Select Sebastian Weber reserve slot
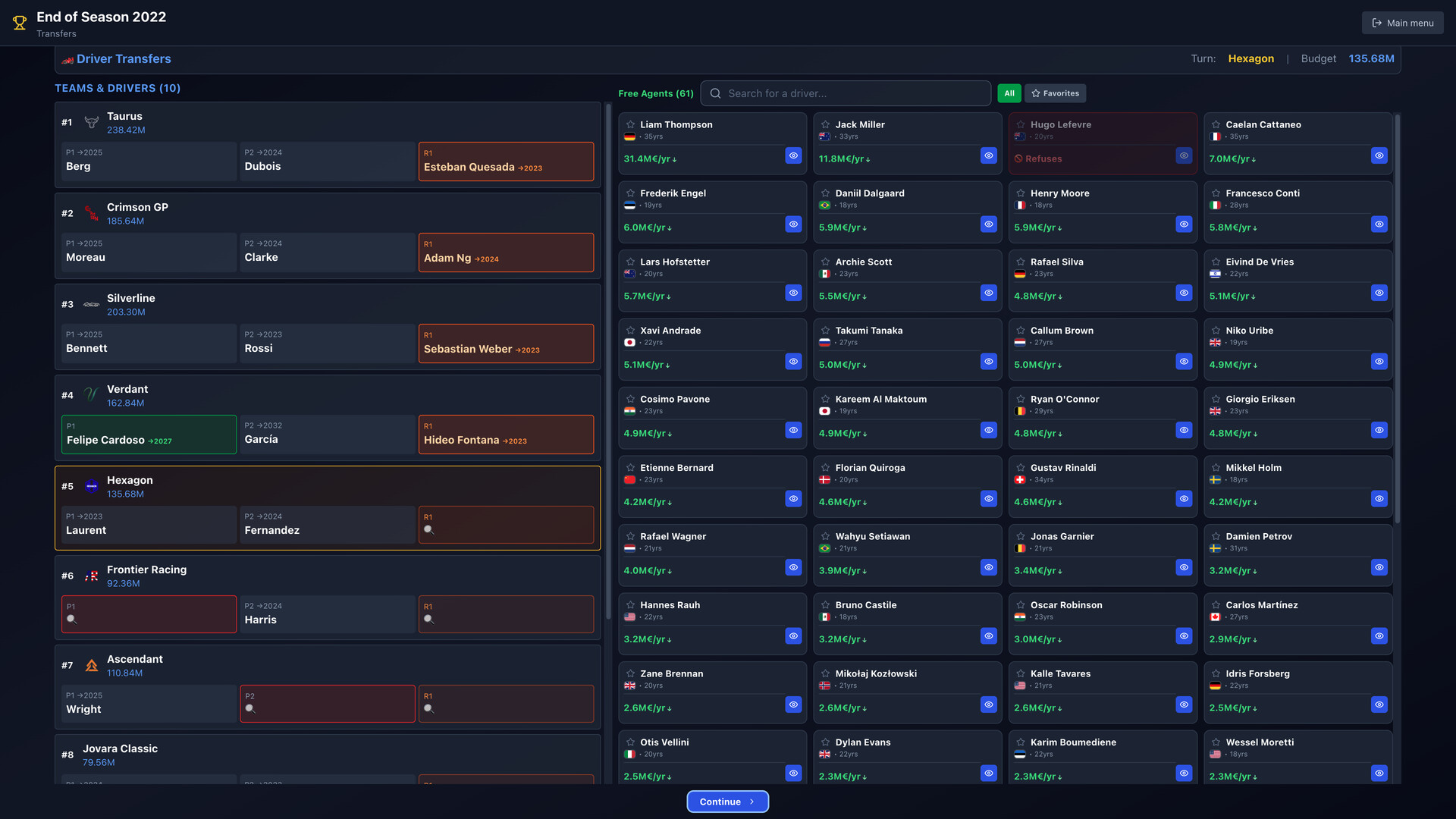 click(x=506, y=344)
